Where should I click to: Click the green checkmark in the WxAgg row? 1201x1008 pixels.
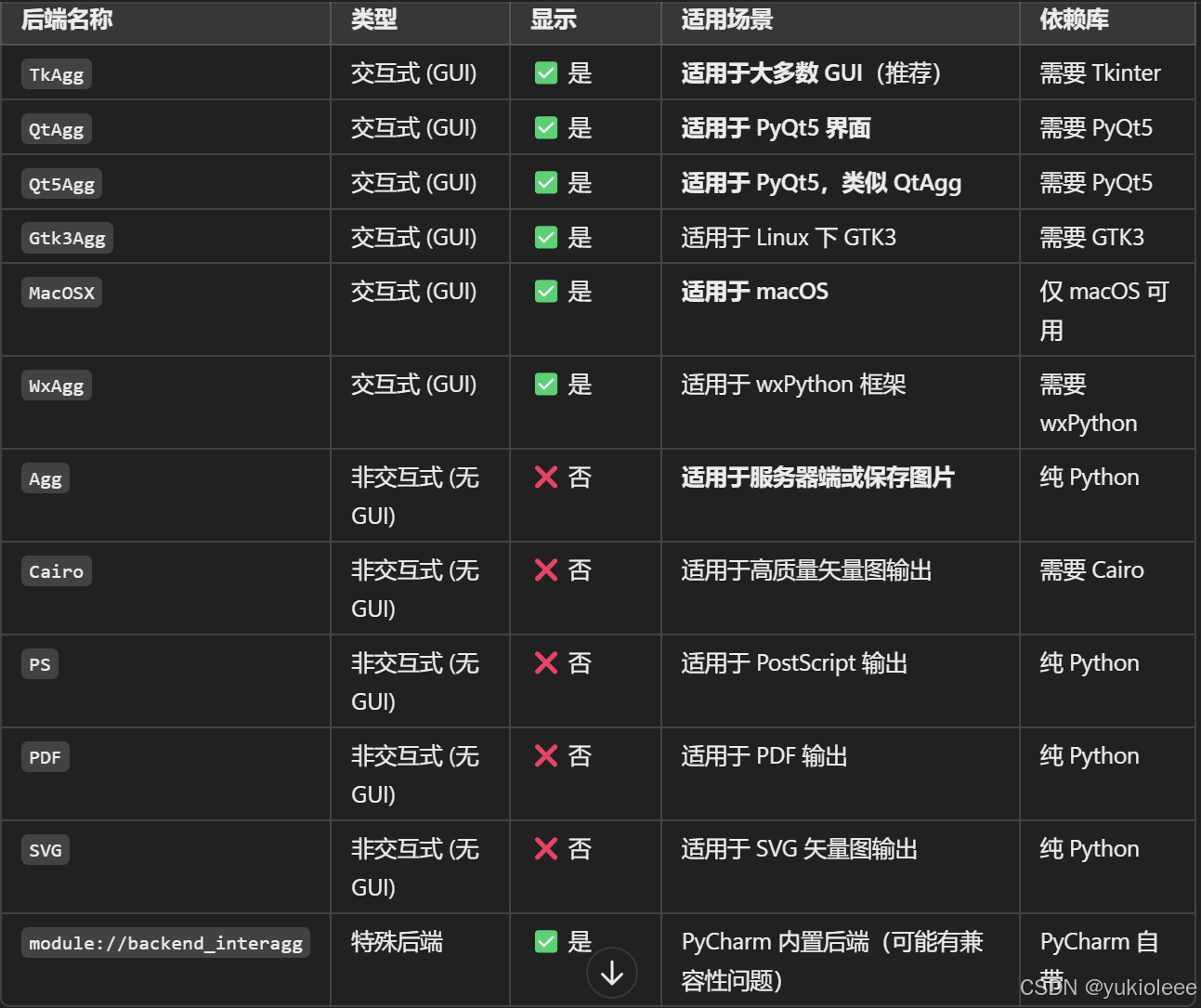(546, 384)
